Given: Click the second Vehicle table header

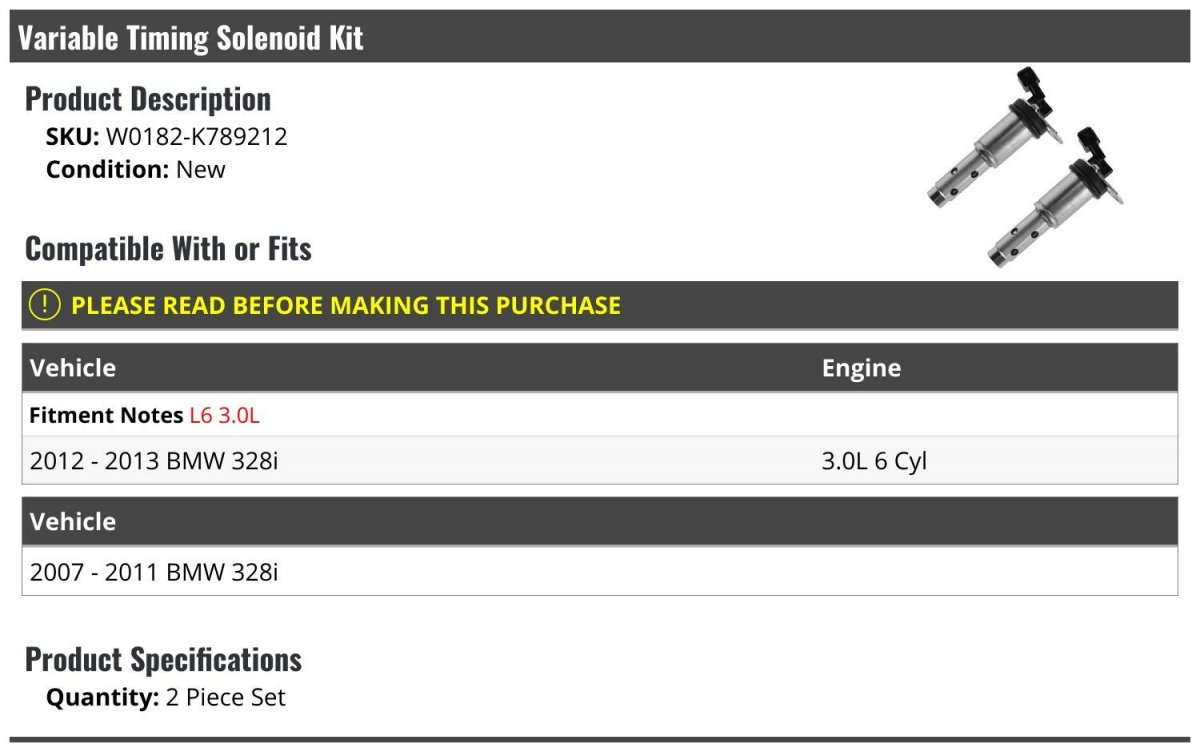Looking at the screenshot, I should (x=600, y=522).
